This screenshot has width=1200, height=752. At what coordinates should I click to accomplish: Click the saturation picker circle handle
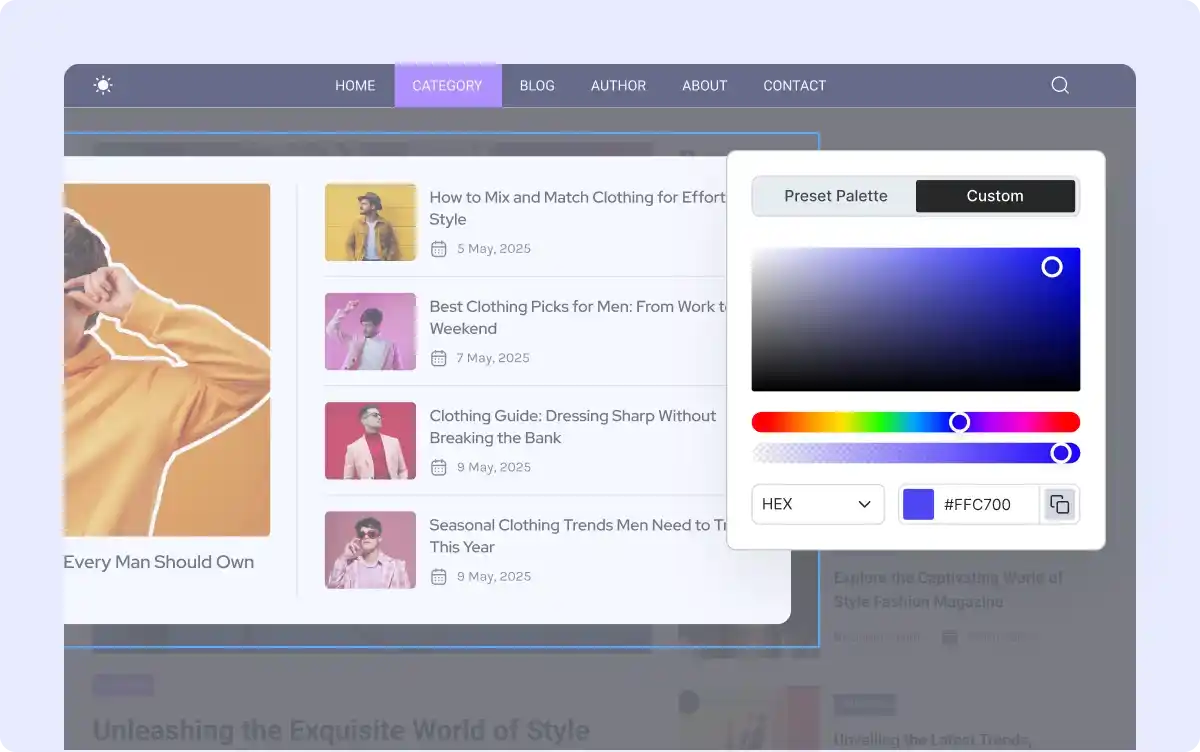tap(1052, 267)
